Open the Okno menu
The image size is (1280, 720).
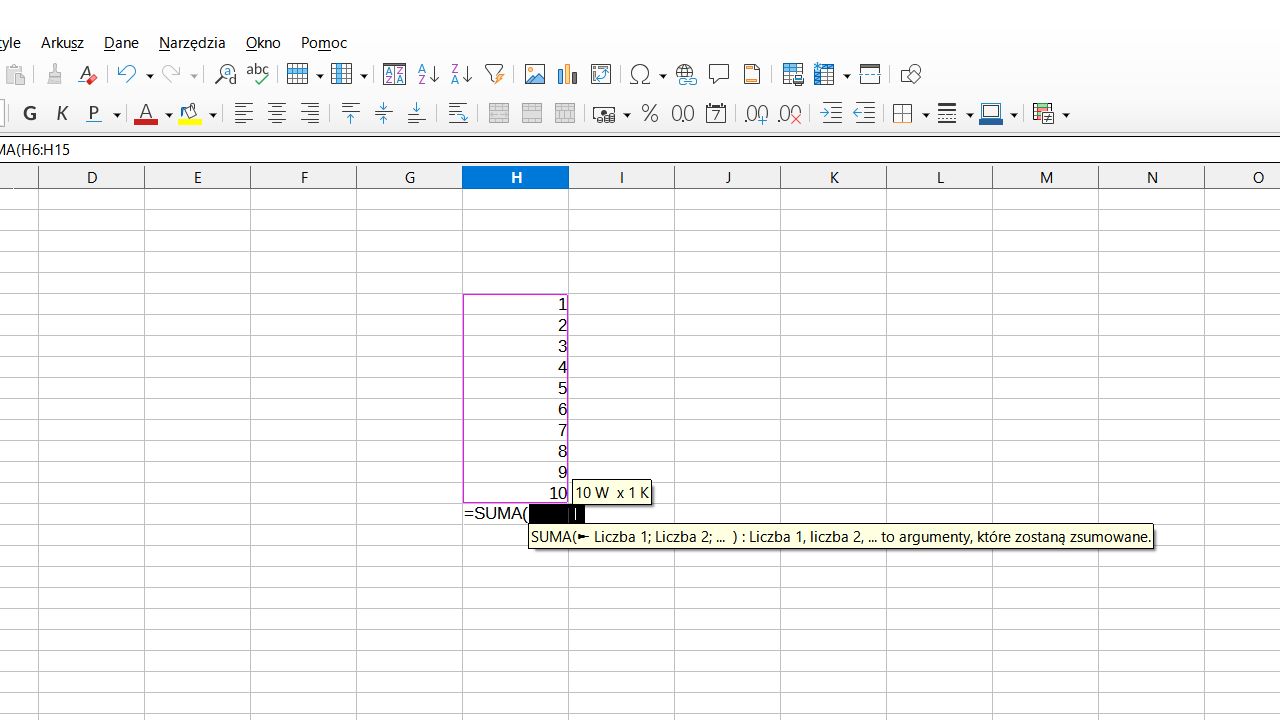pos(262,43)
